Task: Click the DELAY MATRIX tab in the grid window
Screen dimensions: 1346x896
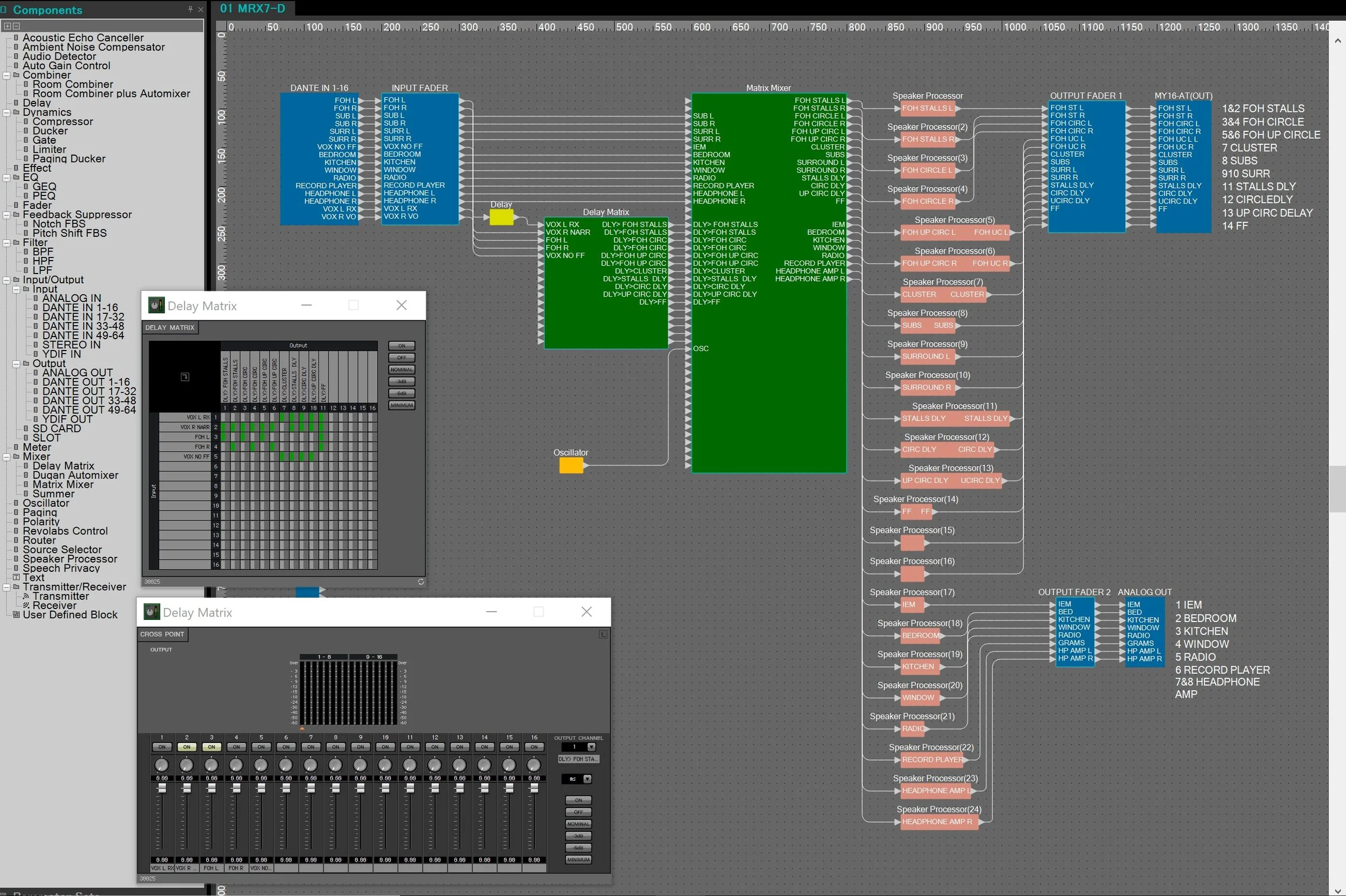Action: coord(170,327)
